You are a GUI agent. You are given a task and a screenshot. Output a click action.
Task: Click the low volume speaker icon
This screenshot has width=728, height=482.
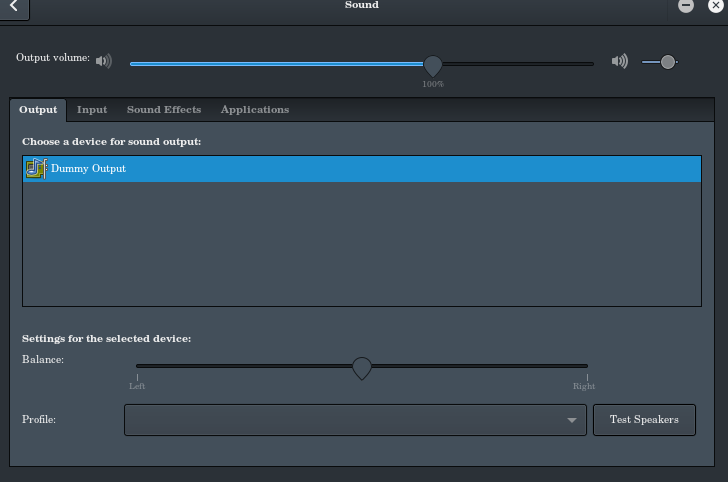(x=104, y=61)
